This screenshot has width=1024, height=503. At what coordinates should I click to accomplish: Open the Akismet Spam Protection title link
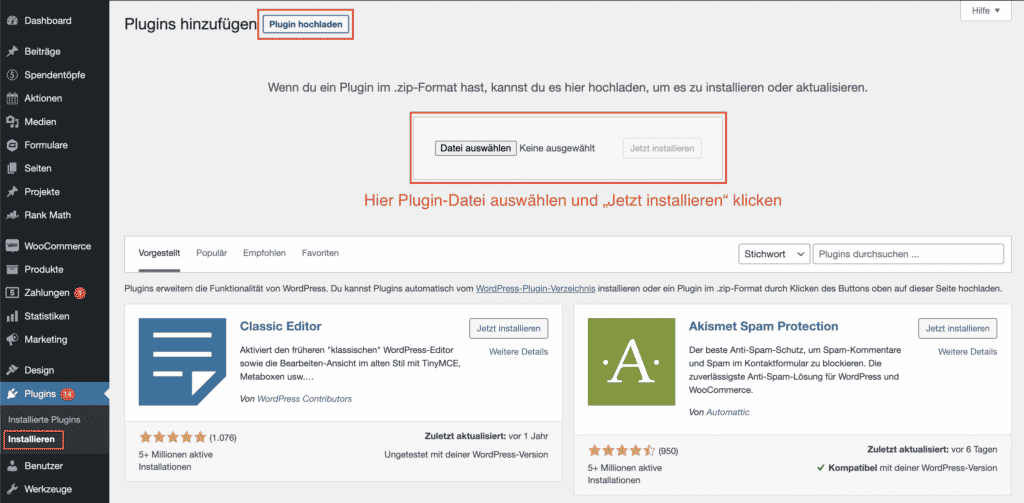pos(763,326)
